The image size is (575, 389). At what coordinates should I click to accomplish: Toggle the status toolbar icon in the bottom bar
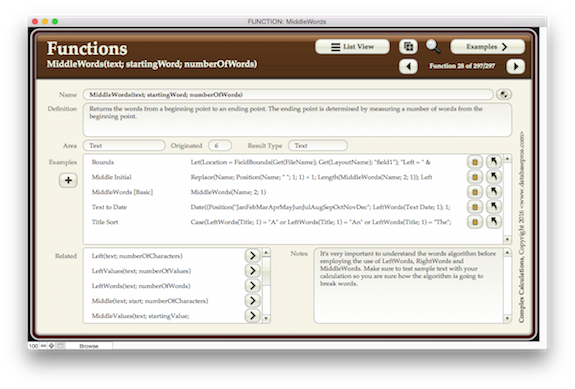(x=61, y=346)
